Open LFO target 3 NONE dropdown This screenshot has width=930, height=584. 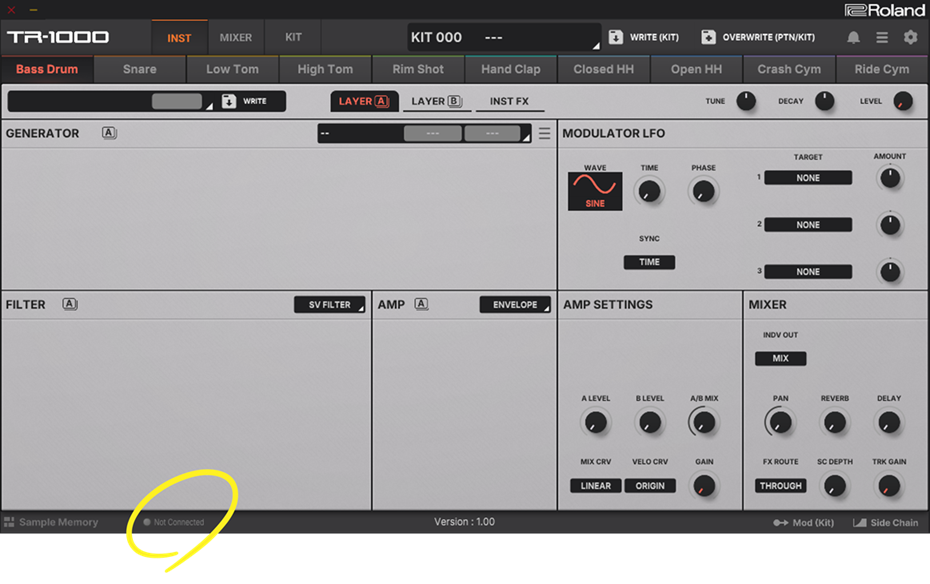[808, 272]
